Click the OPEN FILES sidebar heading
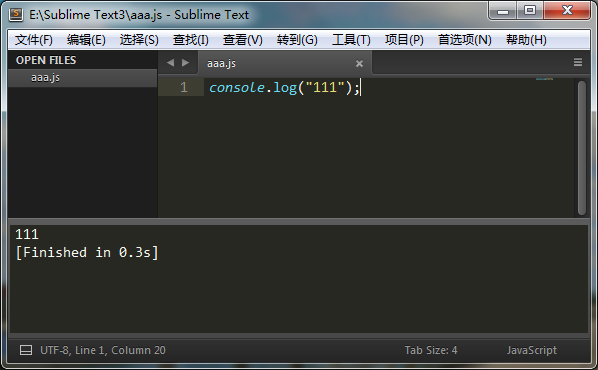 click(x=46, y=60)
